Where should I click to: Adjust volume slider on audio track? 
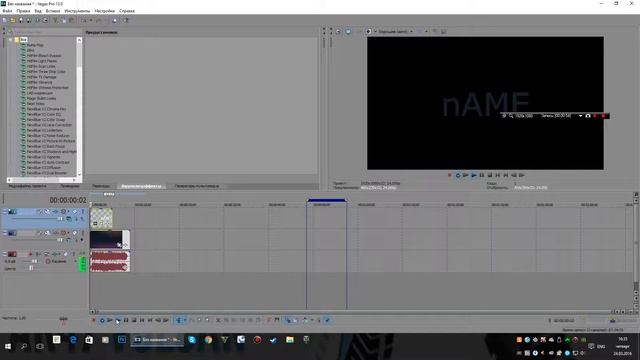pos(35,261)
